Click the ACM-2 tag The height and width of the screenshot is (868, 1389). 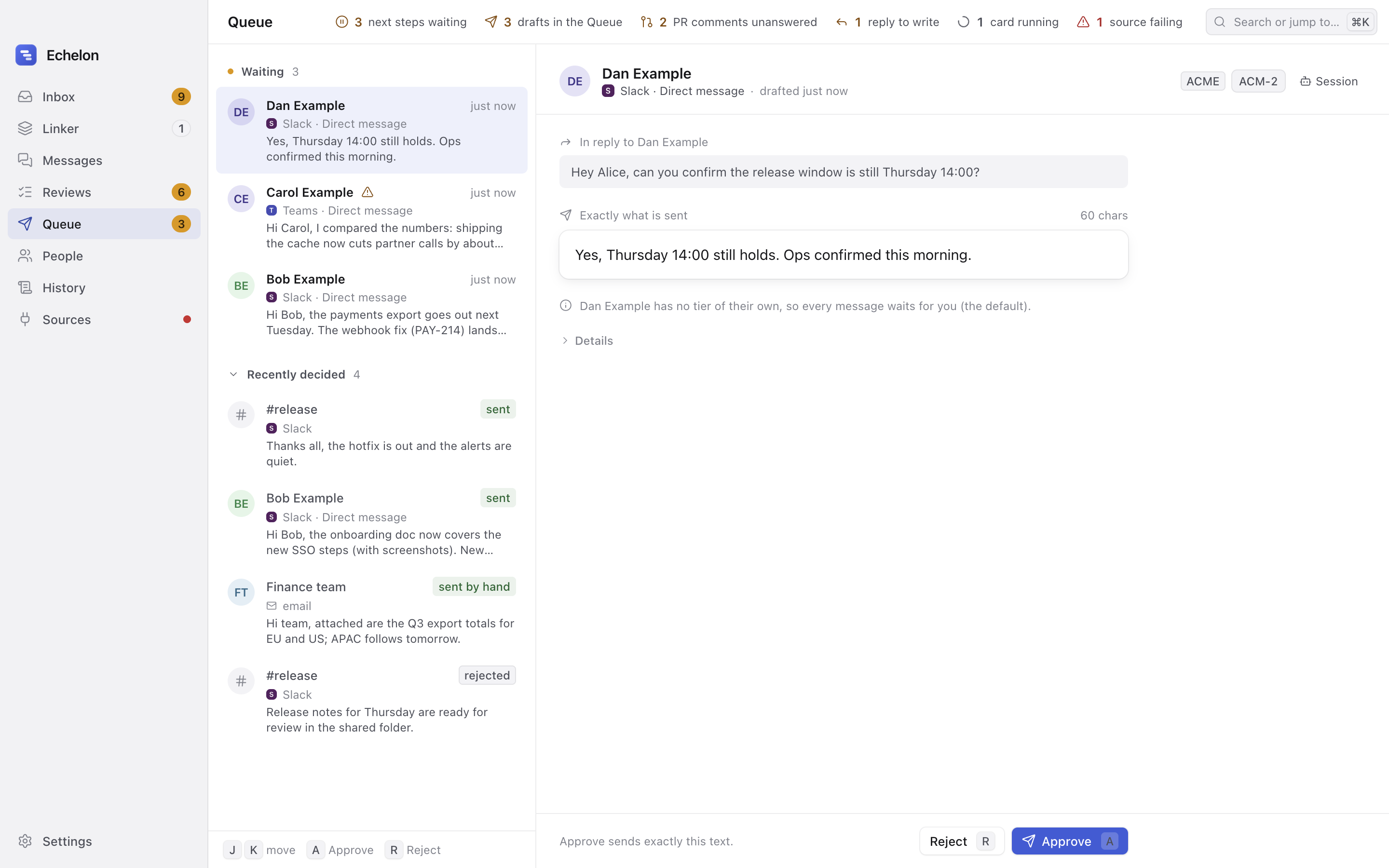pyautogui.click(x=1258, y=81)
